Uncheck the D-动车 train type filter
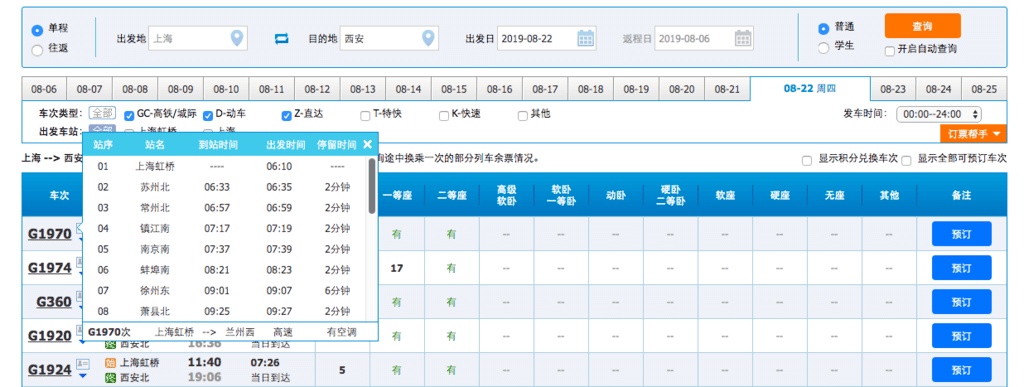 coord(208,116)
